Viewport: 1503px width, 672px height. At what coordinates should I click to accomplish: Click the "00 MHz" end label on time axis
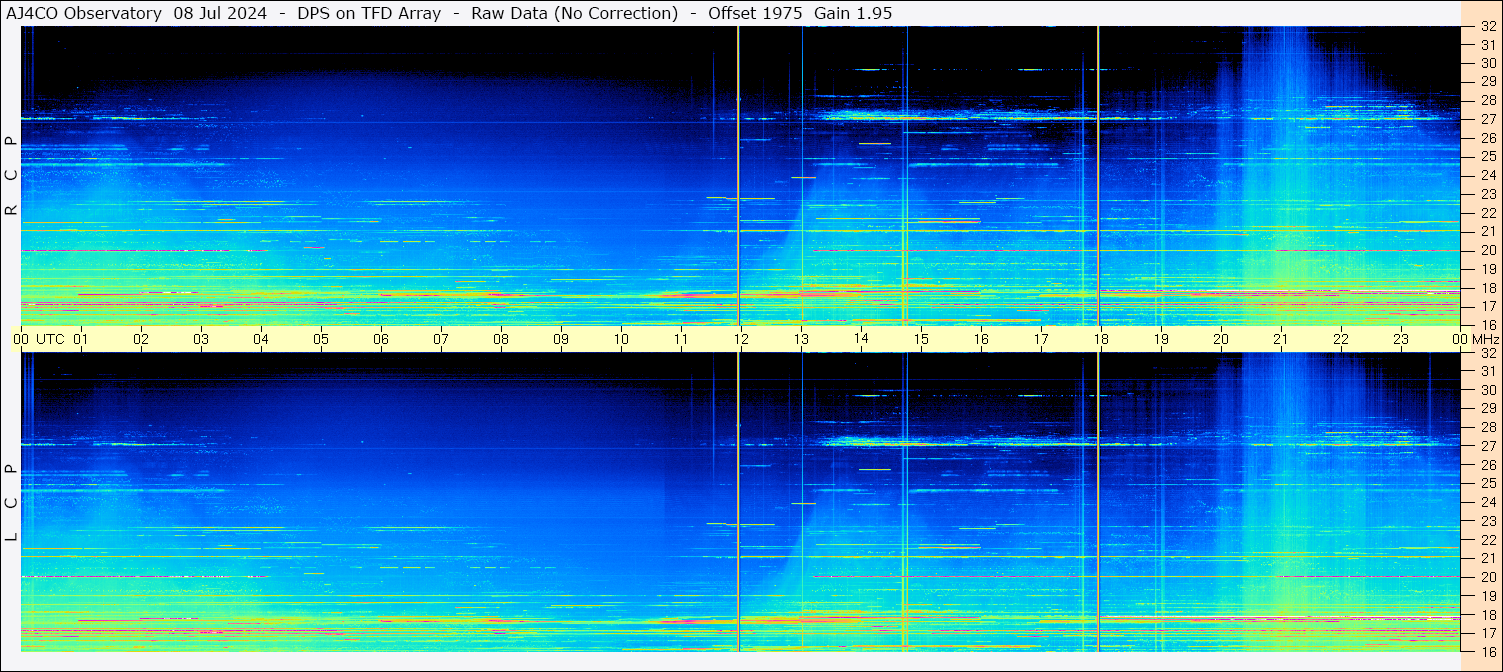(1476, 339)
